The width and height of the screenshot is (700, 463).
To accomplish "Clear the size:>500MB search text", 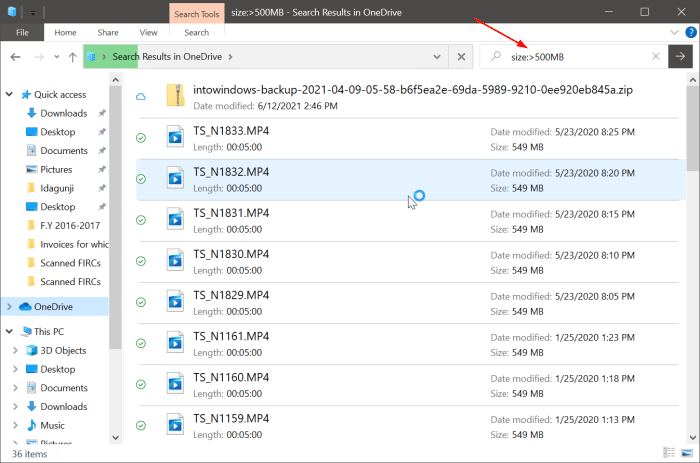I will tap(655, 56).
